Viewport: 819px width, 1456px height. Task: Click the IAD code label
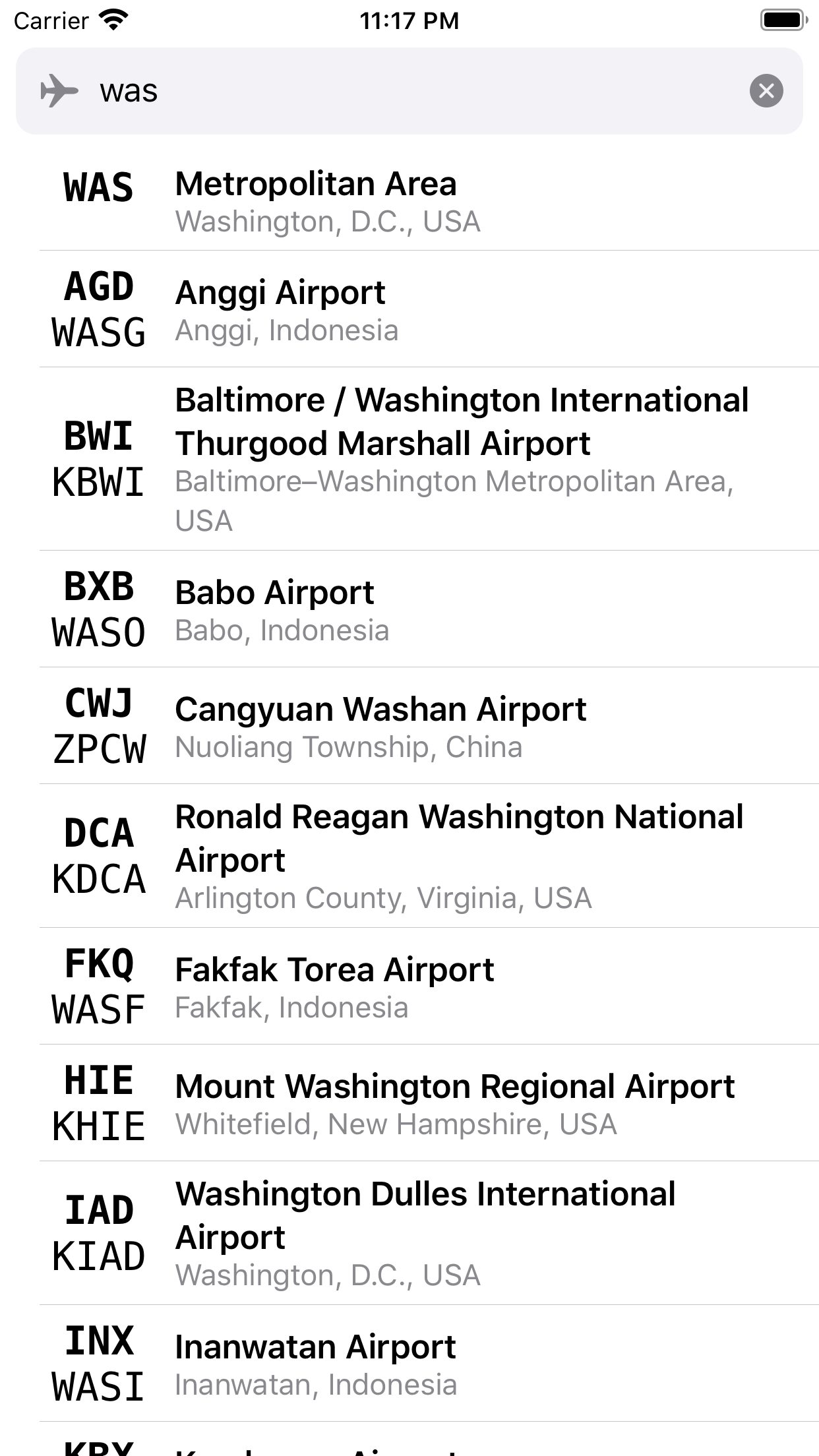99,1210
